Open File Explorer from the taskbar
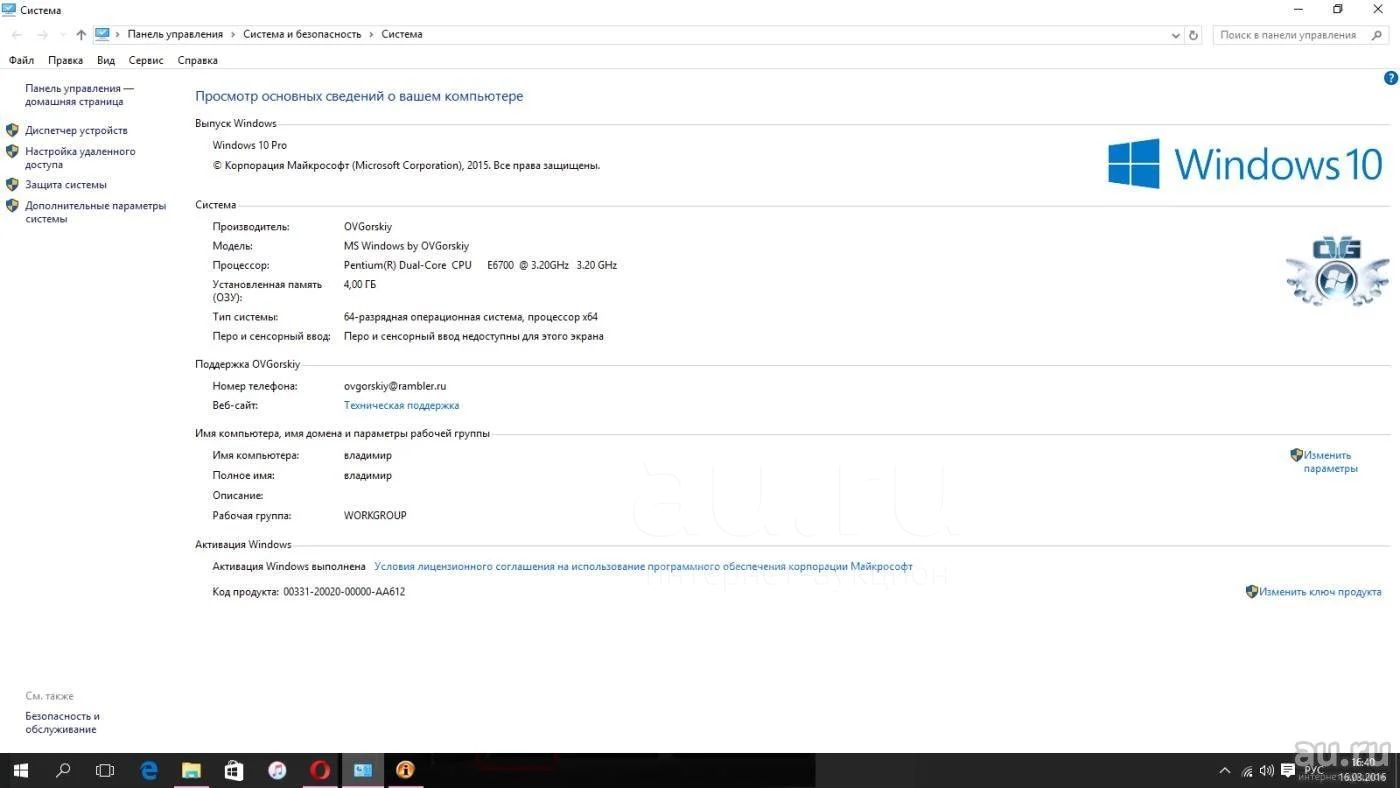 click(191, 771)
